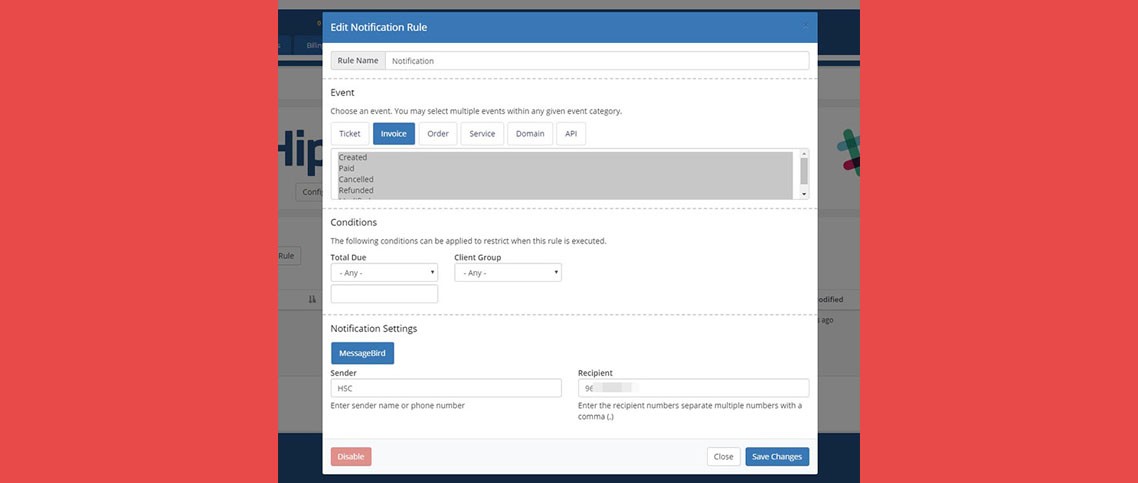Disable the notification rule
1138x483 pixels.
pyautogui.click(x=351, y=456)
